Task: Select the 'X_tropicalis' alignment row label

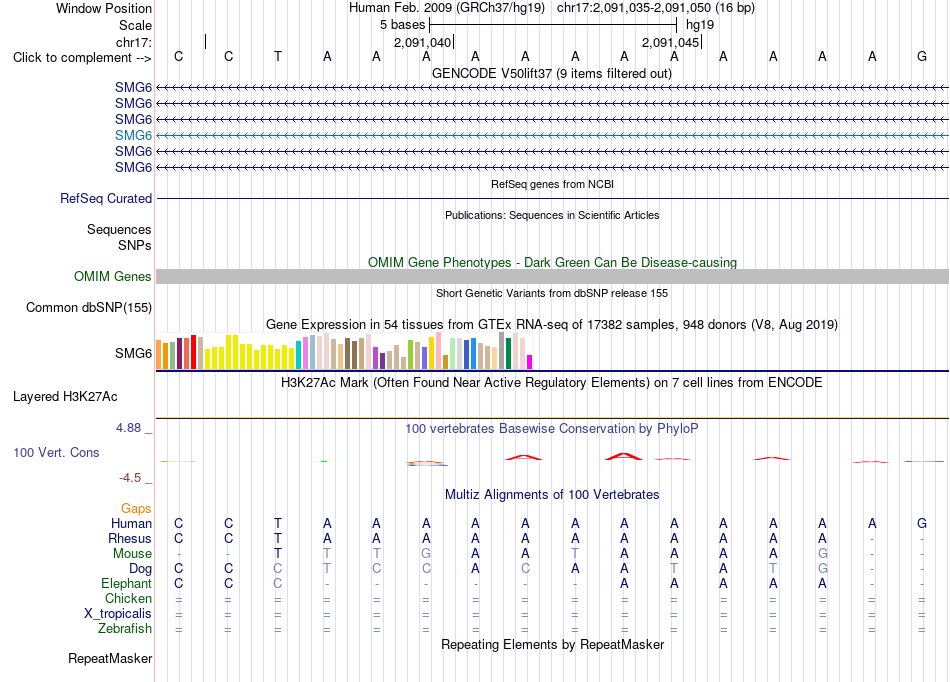Action: (x=118, y=614)
